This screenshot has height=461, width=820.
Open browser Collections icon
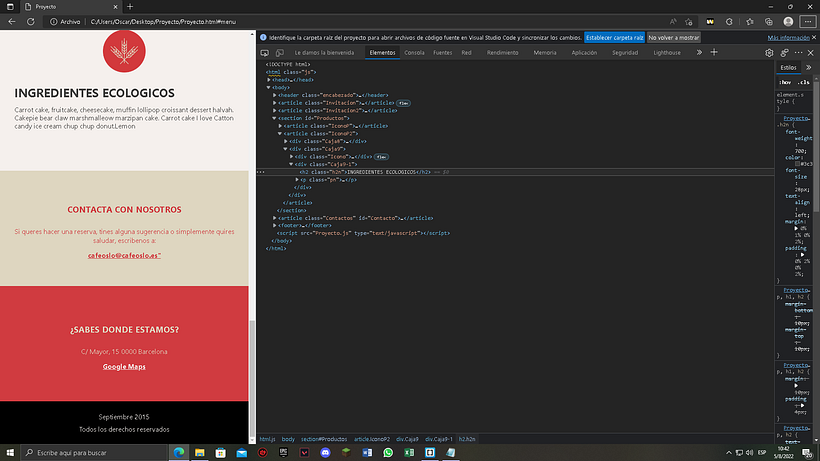[769, 22]
